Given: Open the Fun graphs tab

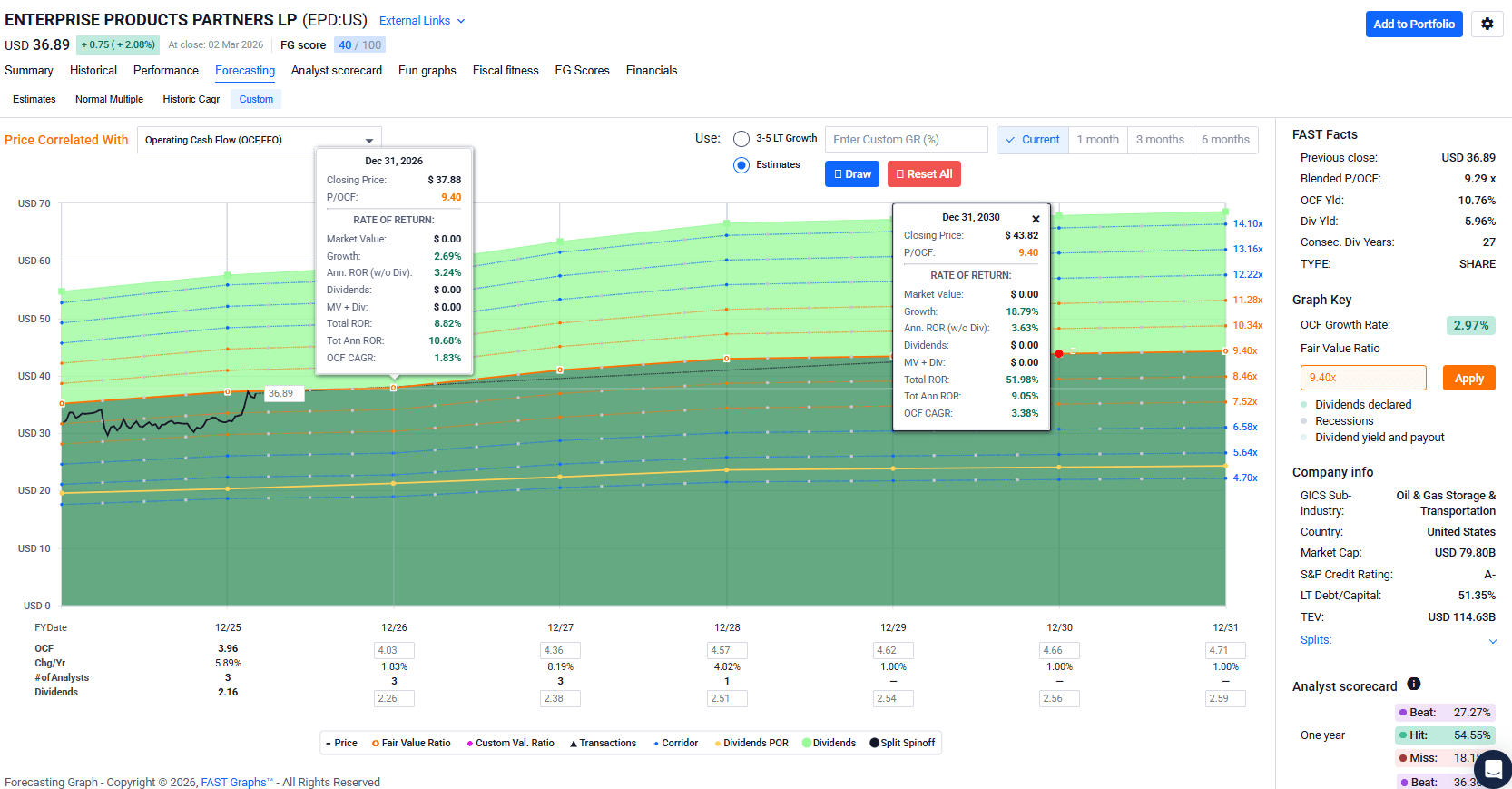Looking at the screenshot, I should click(x=427, y=71).
